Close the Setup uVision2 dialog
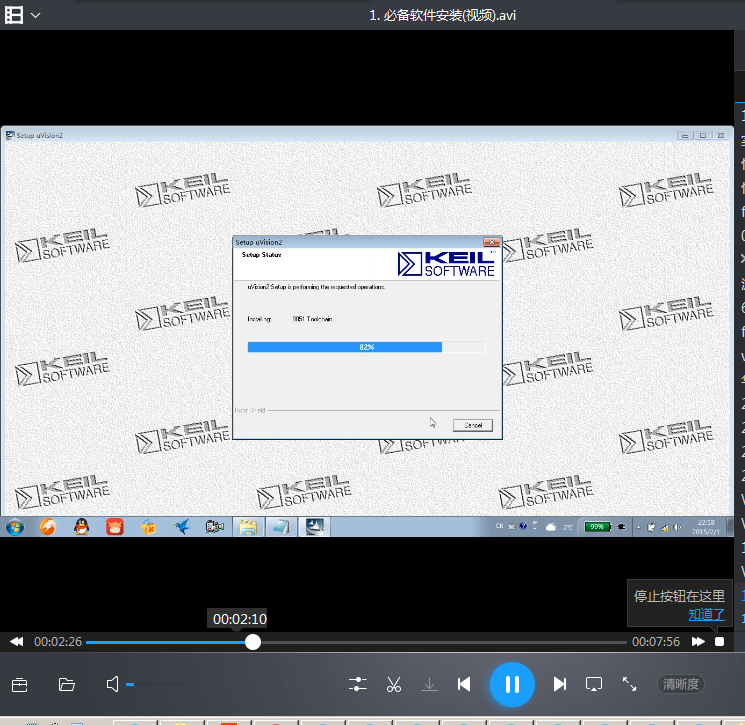The height and width of the screenshot is (725, 745). (x=491, y=242)
